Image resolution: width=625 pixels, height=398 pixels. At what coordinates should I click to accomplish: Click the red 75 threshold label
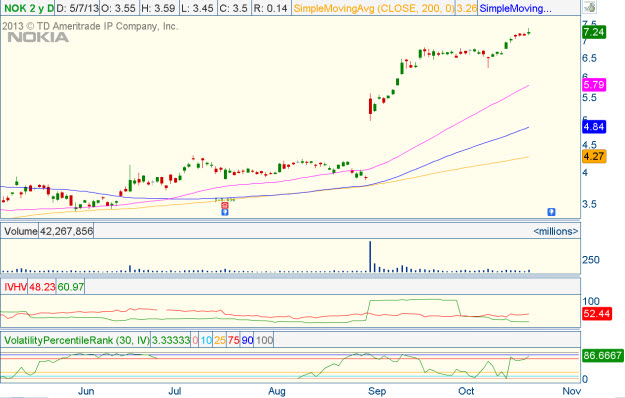click(233, 340)
